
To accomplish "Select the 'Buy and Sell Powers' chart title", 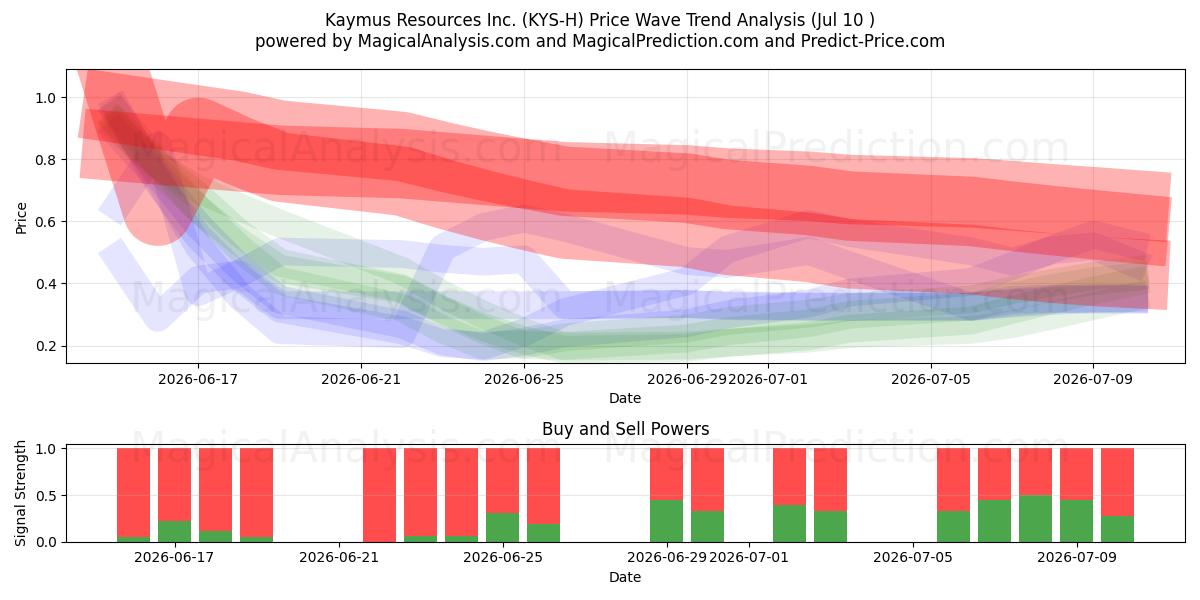I will (x=625, y=429).
